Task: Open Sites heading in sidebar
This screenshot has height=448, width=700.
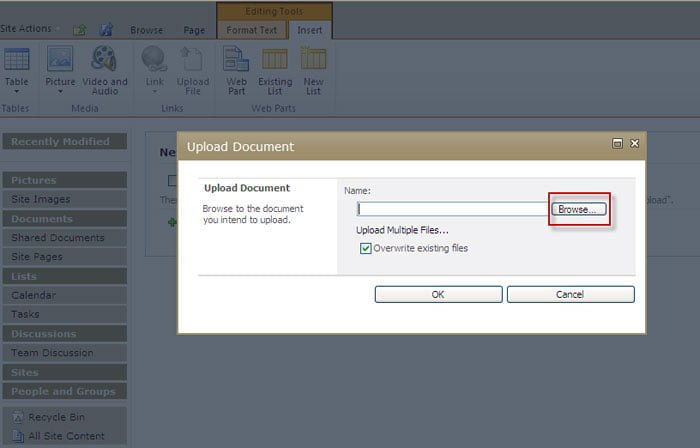Action: (x=65, y=372)
